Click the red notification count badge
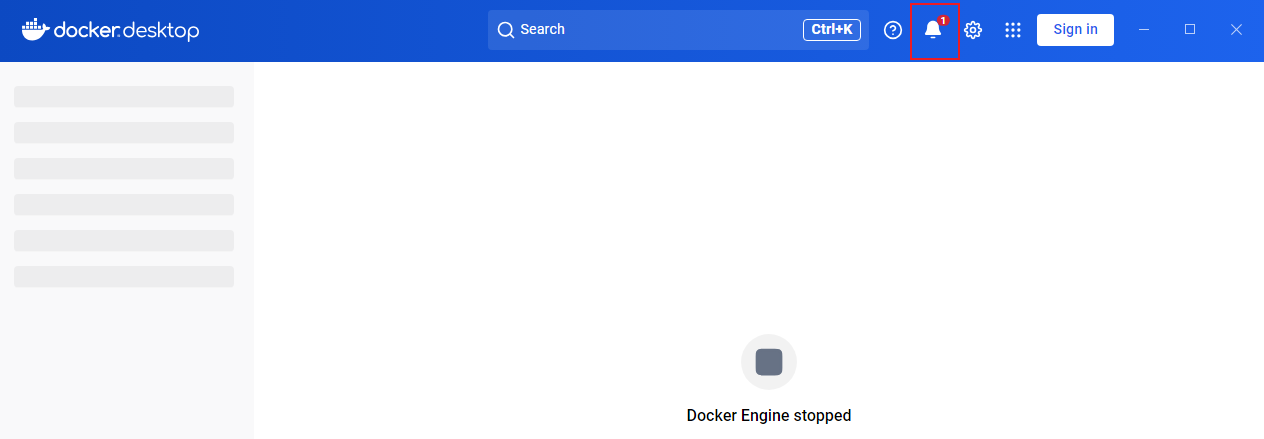 pyautogui.click(x=943, y=20)
